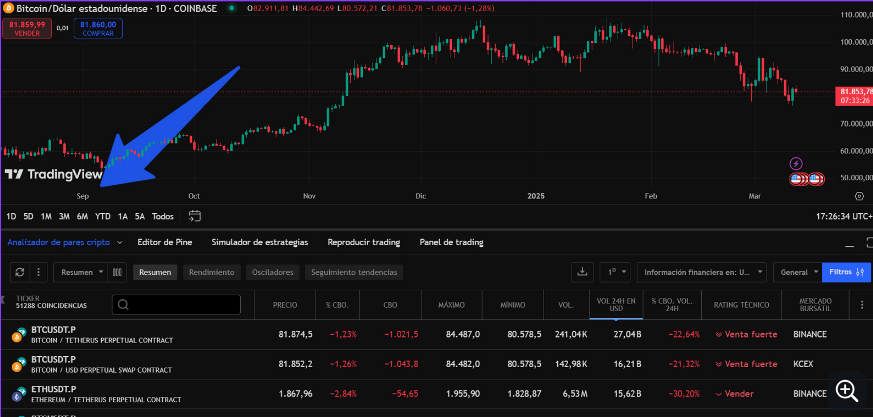
Task: Click the column layout bars icon
Action: point(117,272)
